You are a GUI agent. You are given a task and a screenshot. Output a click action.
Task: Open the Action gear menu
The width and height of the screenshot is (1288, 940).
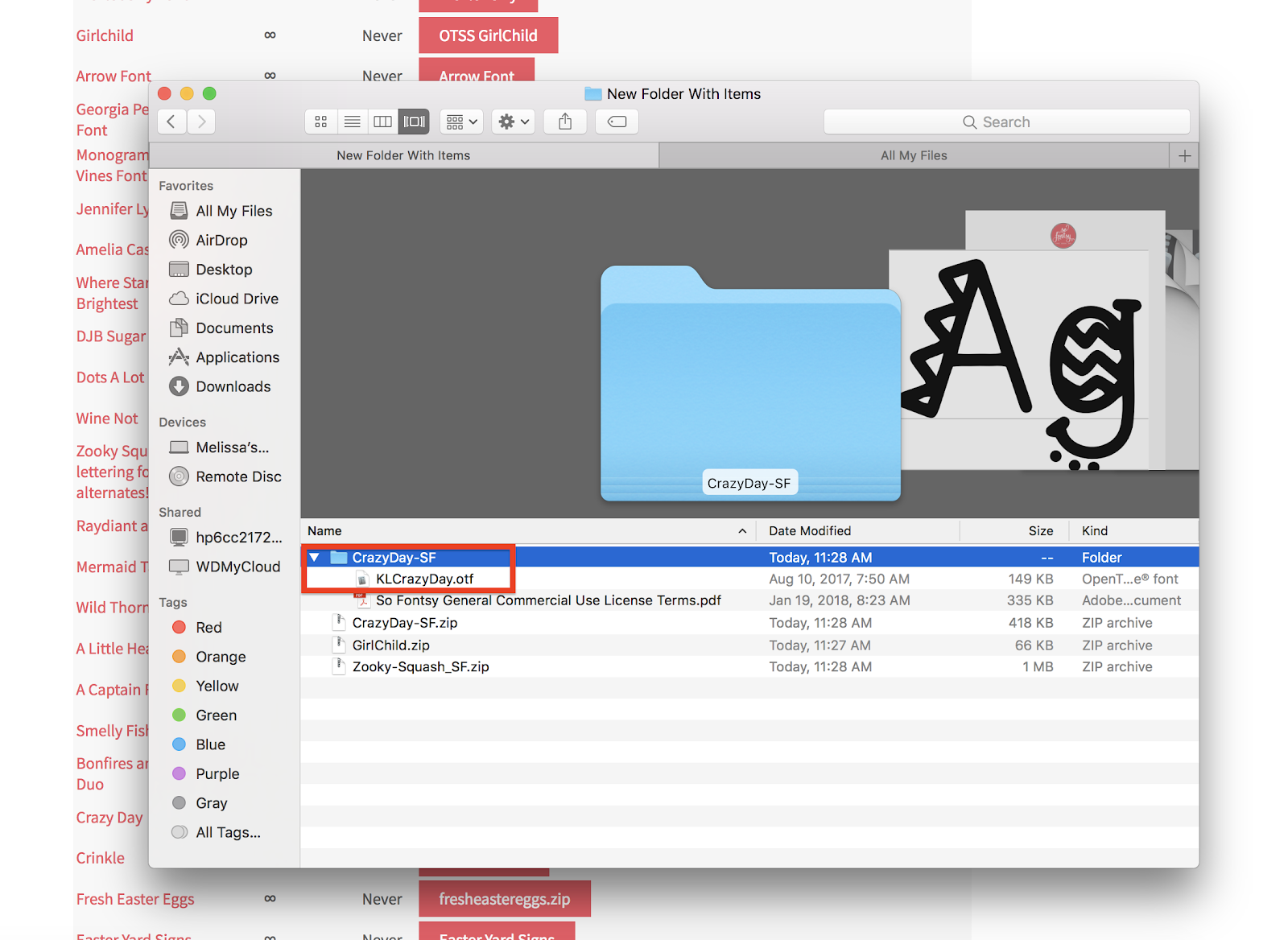coord(514,122)
